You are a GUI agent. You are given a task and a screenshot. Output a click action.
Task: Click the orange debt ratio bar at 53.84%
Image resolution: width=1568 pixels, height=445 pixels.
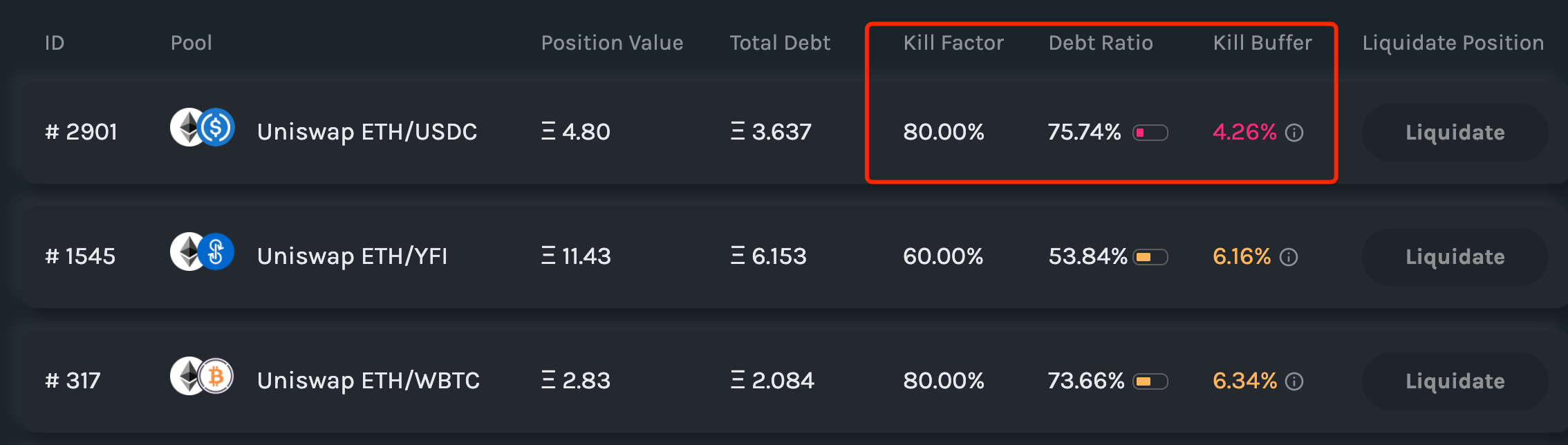coord(1150,257)
